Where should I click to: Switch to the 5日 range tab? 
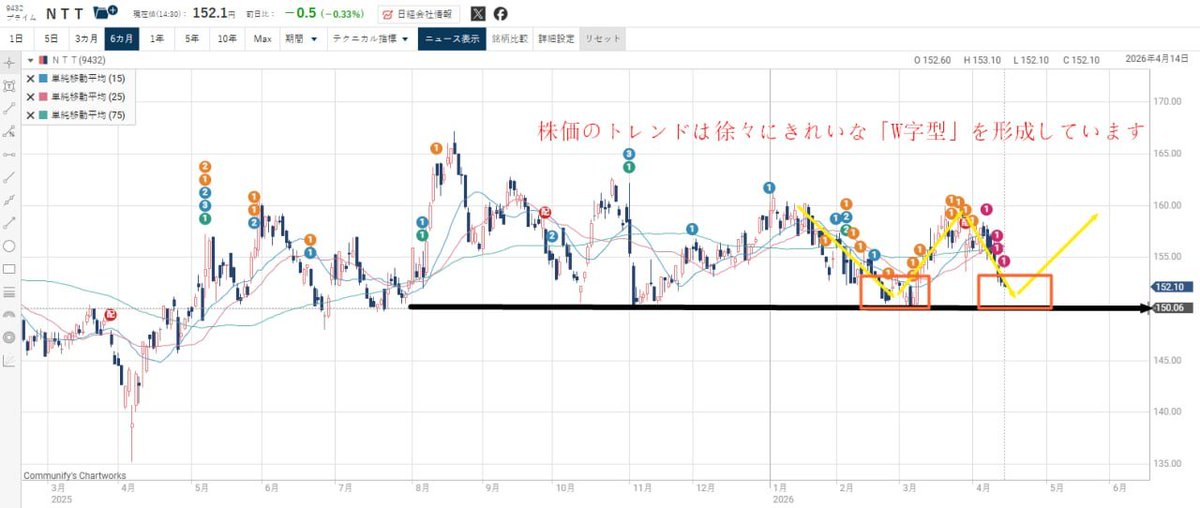click(x=50, y=39)
